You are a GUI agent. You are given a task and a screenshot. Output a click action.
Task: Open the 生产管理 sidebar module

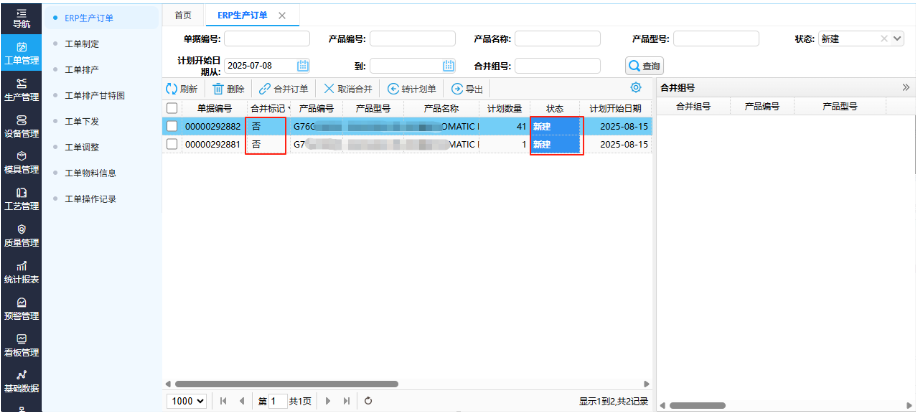[21, 89]
